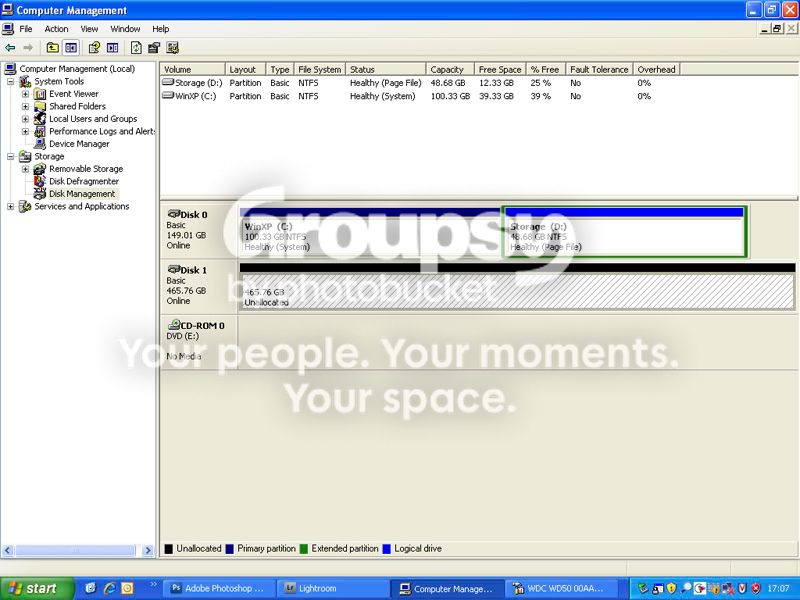Expand Quick Launch overflow chevron
Viewport: 800px width, 600px height.
[x=154, y=584]
